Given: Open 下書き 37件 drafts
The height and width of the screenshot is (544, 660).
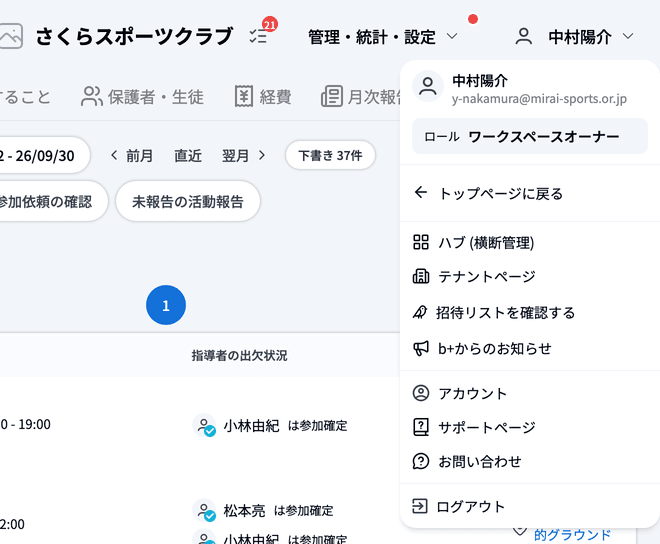Looking at the screenshot, I should (x=330, y=155).
